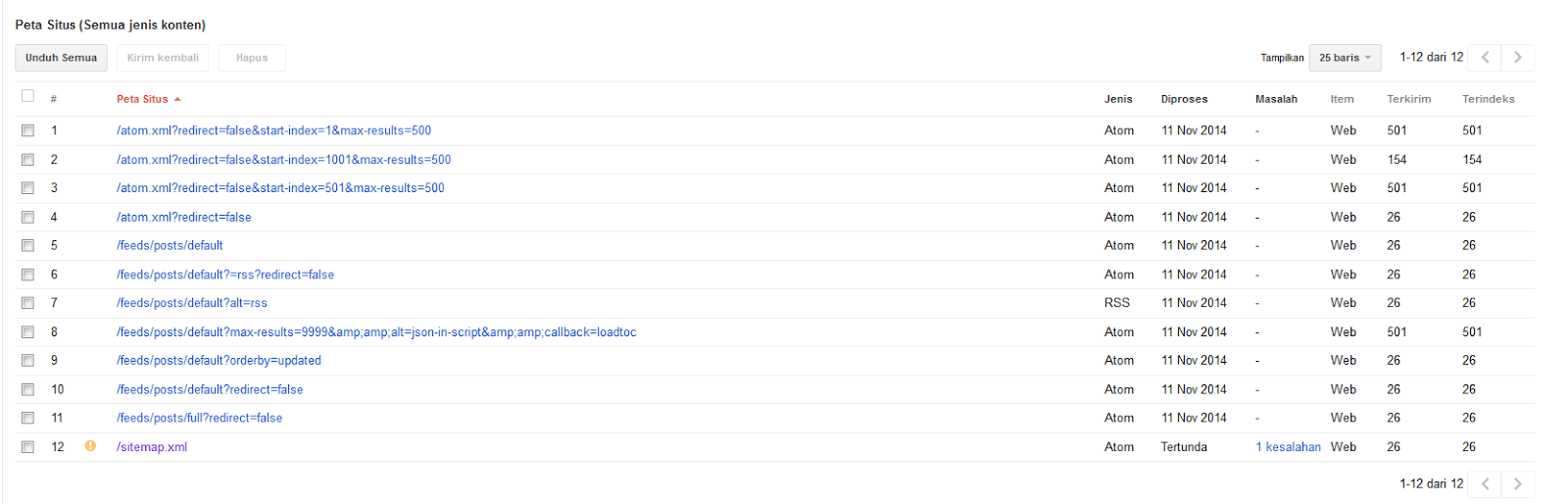Open /atom.xml?redirect=false link
1568x504 pixels.
(183, 218)
